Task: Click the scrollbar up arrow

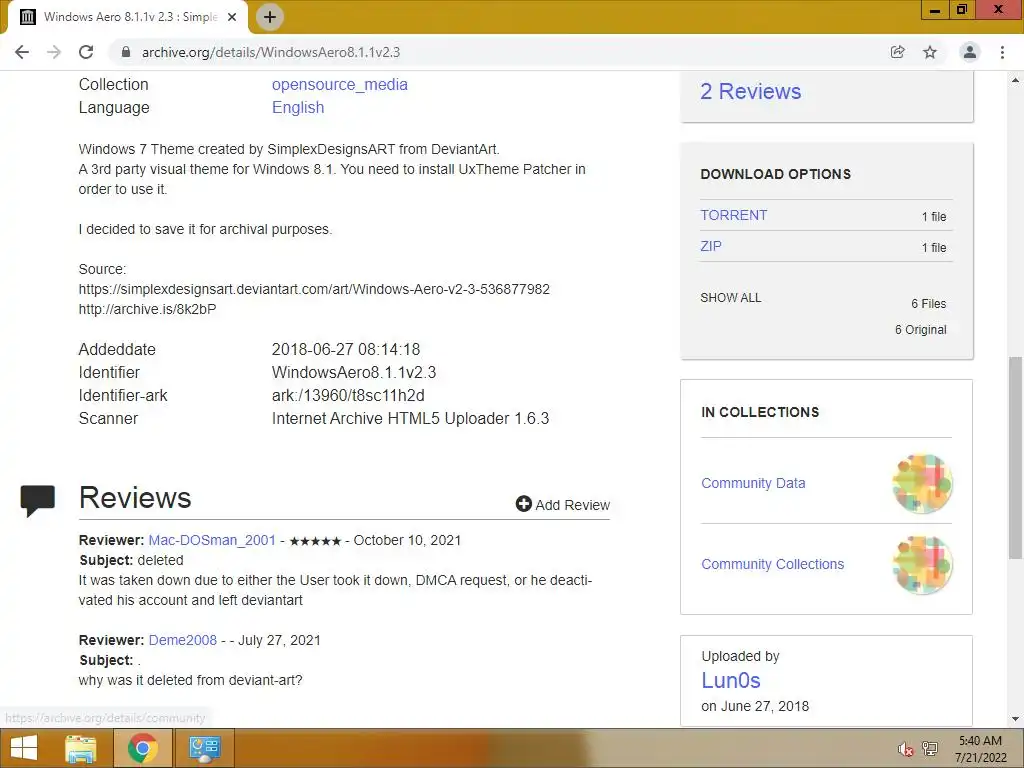Action: tap(1016, 80)
